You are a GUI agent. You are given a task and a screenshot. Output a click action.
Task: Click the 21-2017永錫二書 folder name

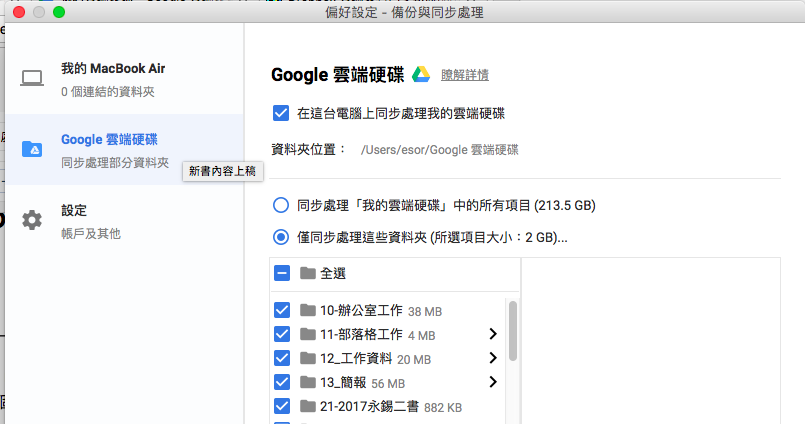(x=369, y=407)
